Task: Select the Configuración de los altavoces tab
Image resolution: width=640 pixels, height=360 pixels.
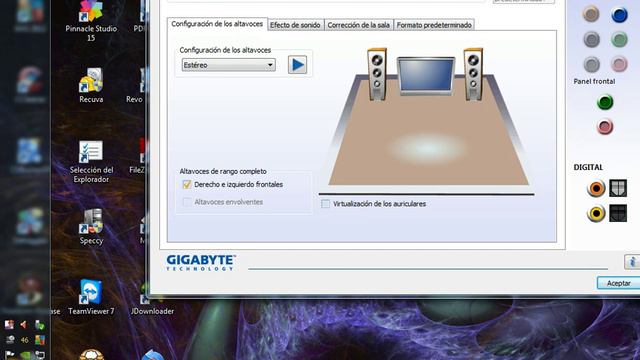Action: (217, 24)
